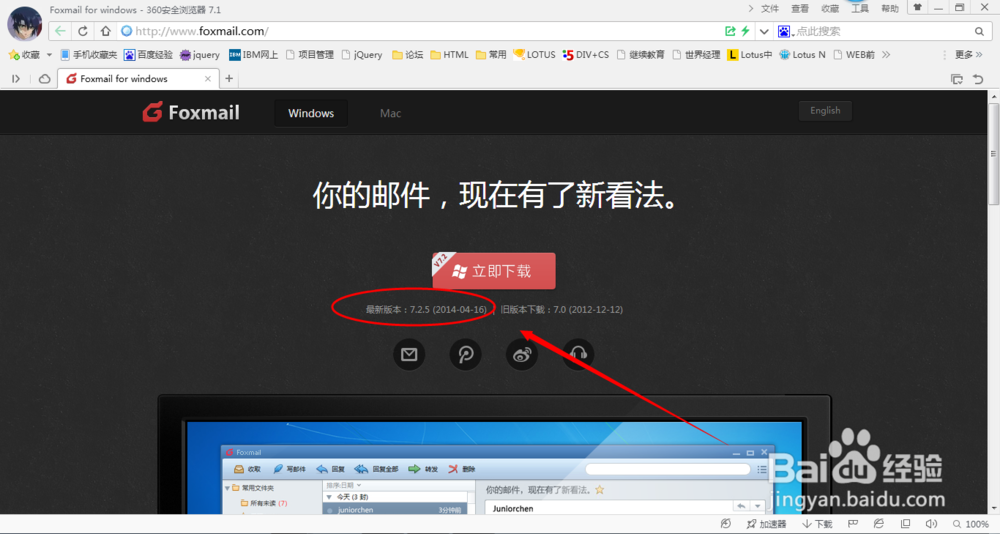Click the magnifier search button
This screenshot has height=534, width=1000.
979,31
